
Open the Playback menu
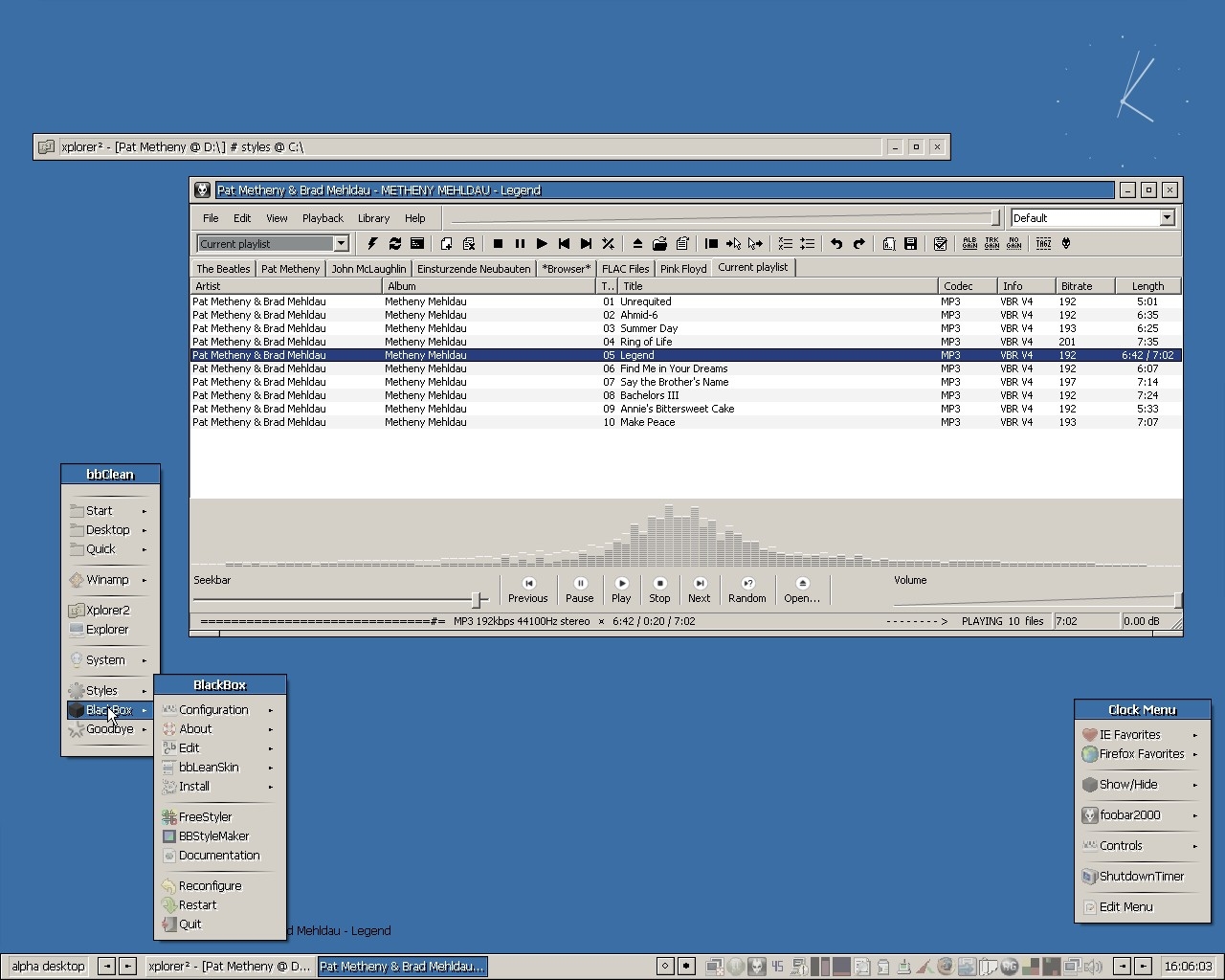pos(323,218)
